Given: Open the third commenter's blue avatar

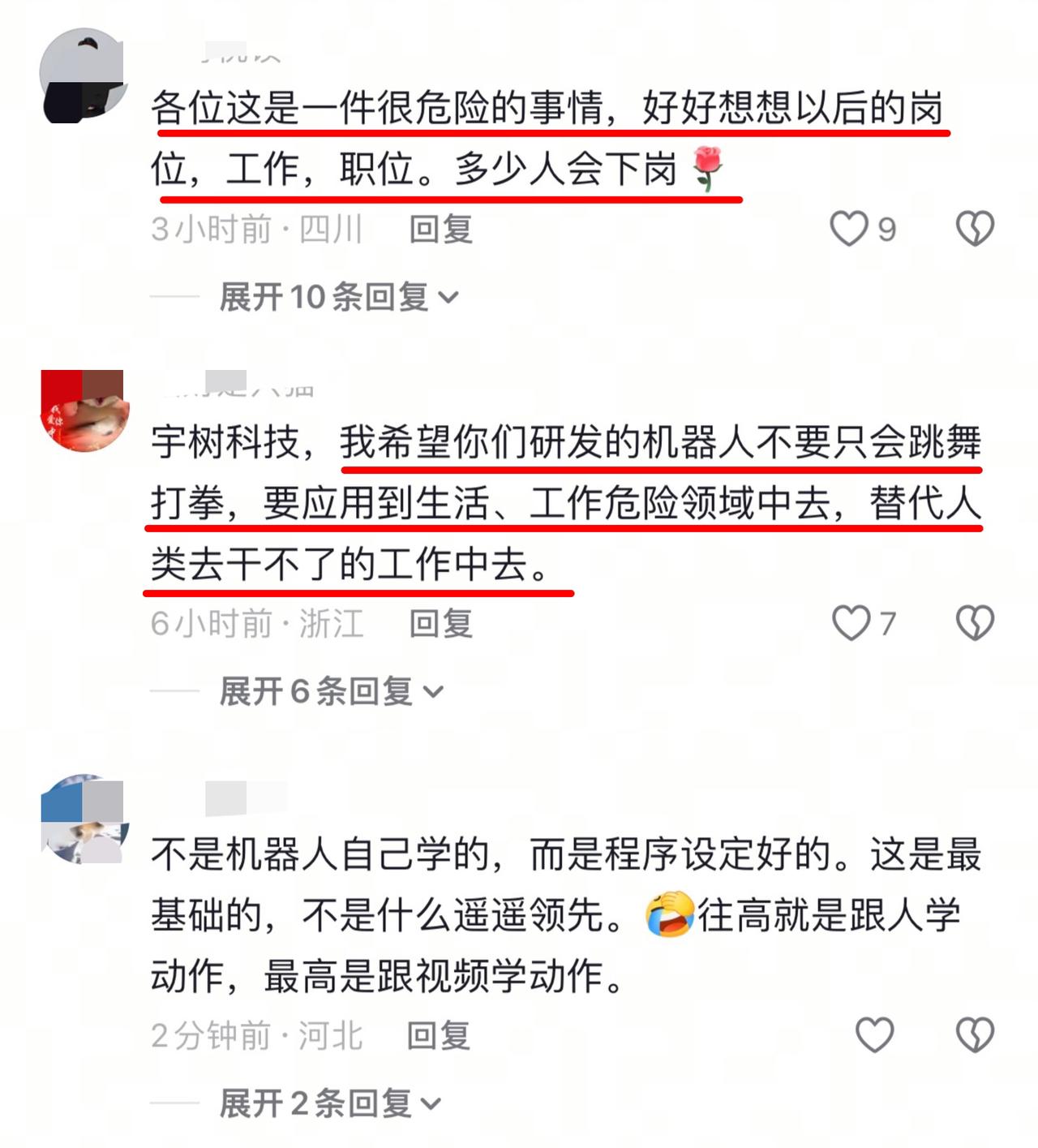Looking at the screenshot, I should pos(83,819).
